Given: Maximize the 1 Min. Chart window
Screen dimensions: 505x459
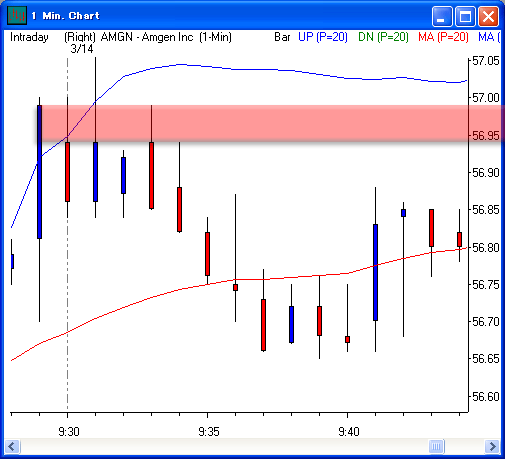Looking at the screenshot, I should 465,16.
